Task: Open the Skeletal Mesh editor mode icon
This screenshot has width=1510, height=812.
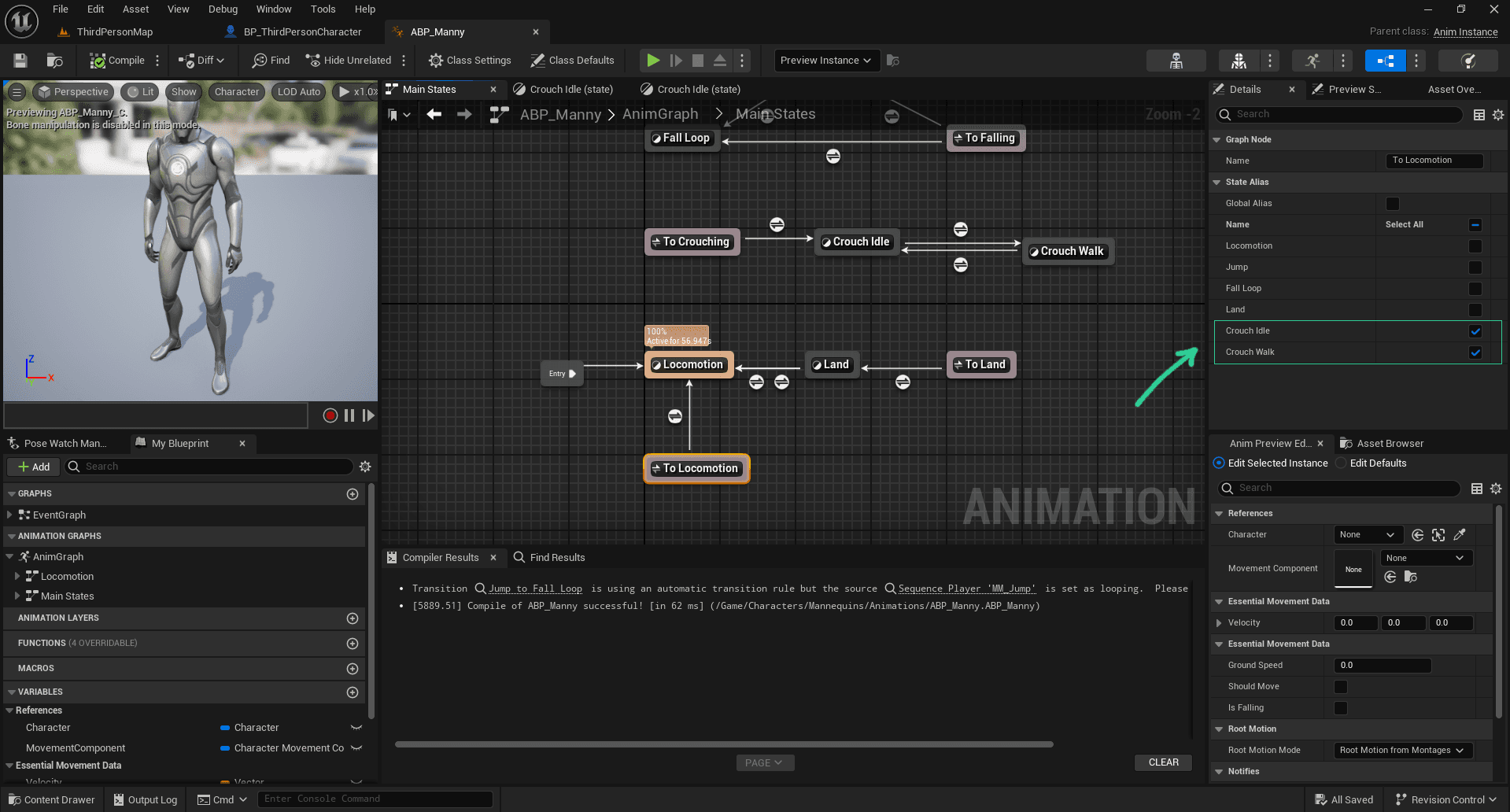Action: pyautogui.click(x=1239, y=61)
